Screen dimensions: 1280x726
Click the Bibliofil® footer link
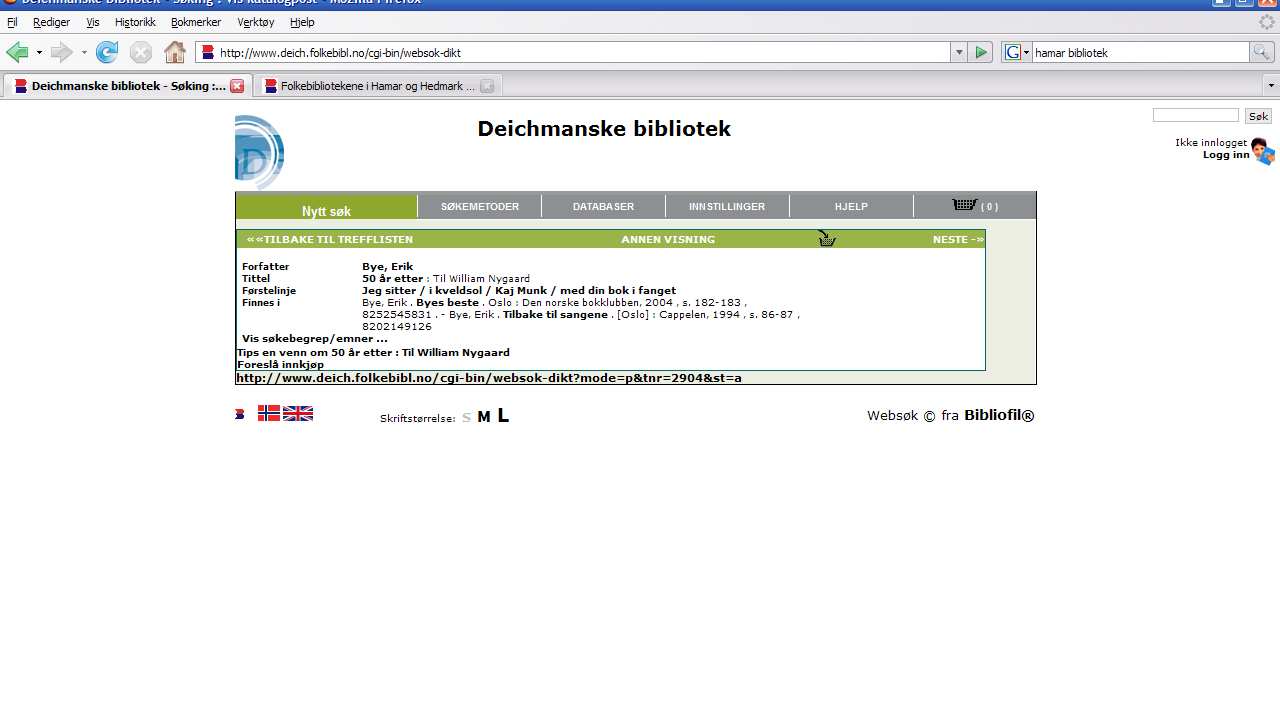(x=999, y=415)
